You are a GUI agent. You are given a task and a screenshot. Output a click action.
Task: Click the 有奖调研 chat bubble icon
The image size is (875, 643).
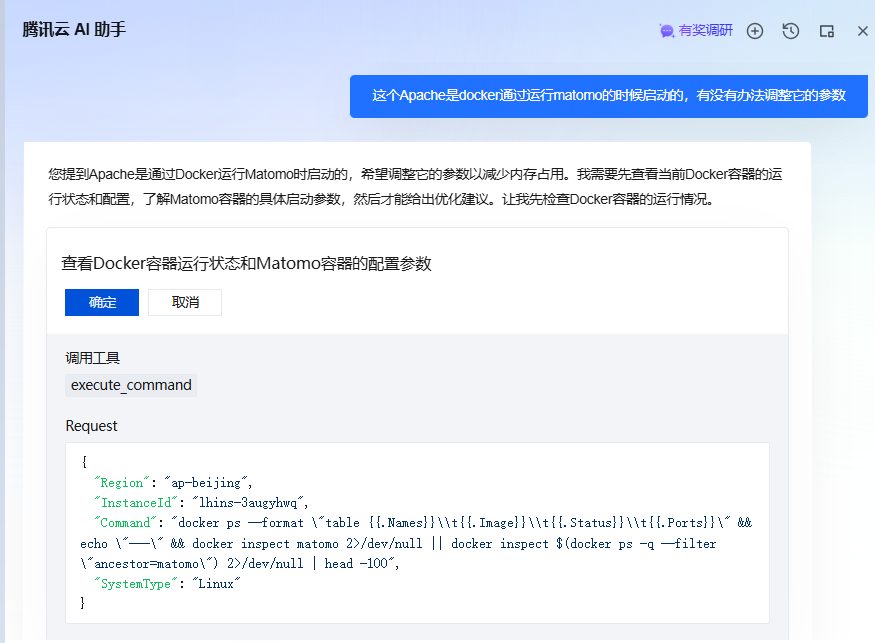click(x=667, y=31)
